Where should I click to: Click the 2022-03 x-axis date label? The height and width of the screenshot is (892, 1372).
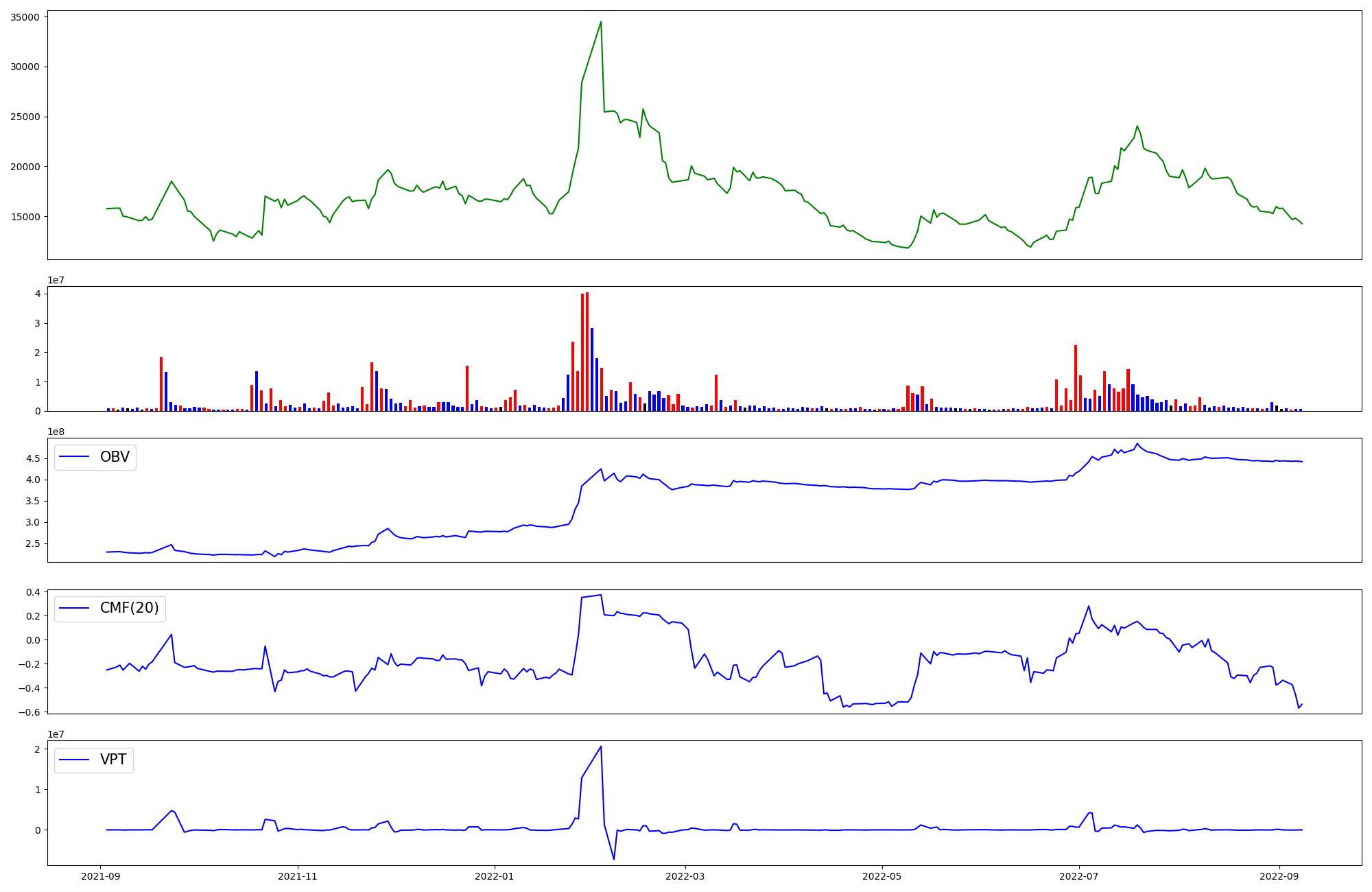[x=685, y=876]
